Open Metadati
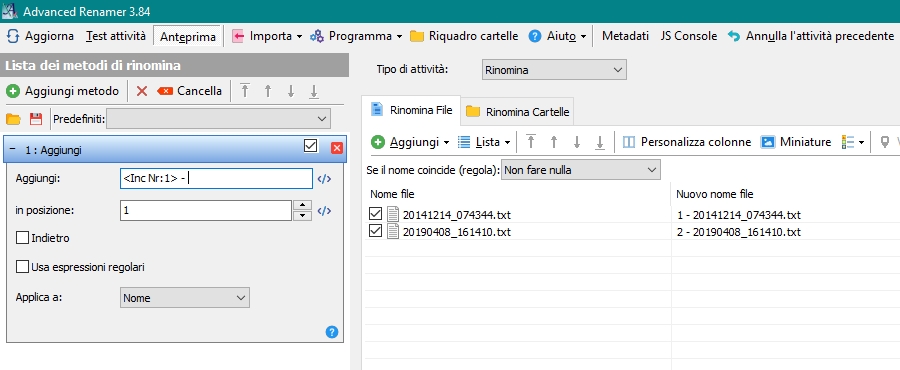Image resolution: width=900 pixels, height=370 pixels. (x=625, y=36)
